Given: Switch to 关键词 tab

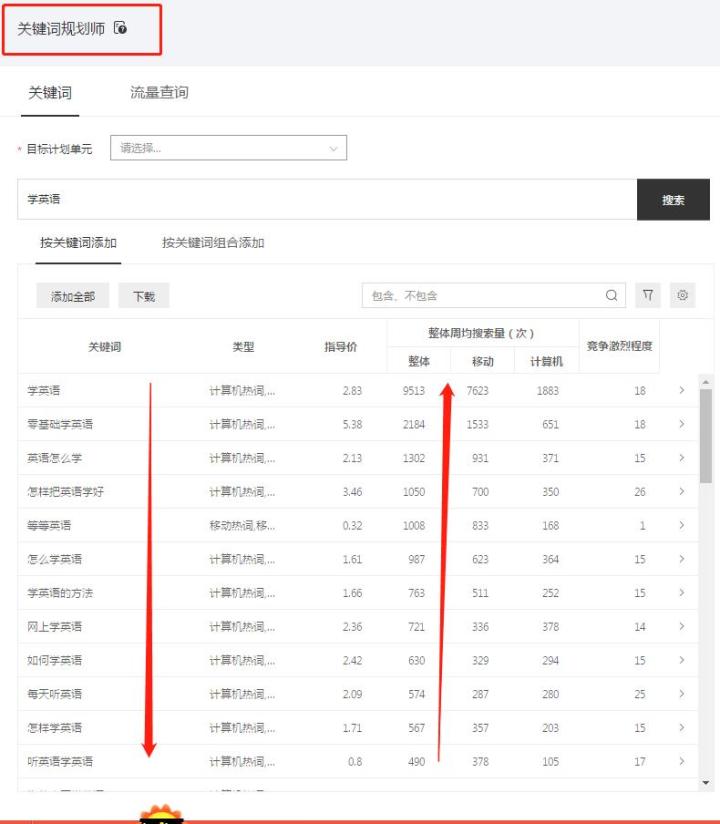Looking at the screenshot, I should click(x=50, y=93).
